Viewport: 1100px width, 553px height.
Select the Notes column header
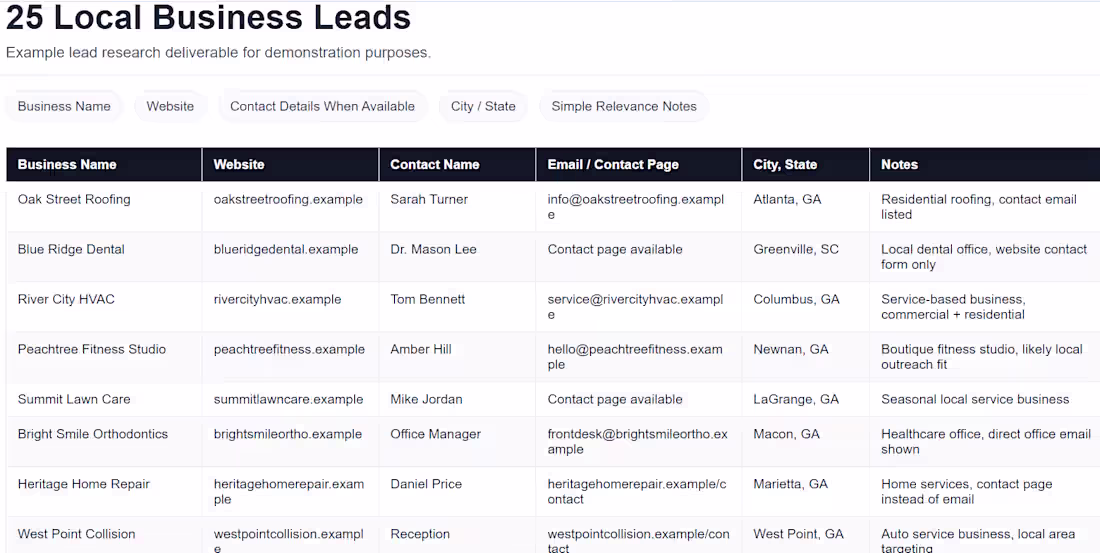pos(899,164)
